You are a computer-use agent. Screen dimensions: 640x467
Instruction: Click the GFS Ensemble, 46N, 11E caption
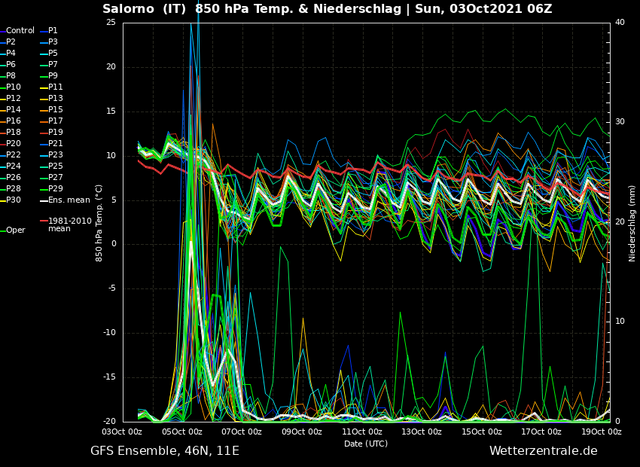pos(164,451)
